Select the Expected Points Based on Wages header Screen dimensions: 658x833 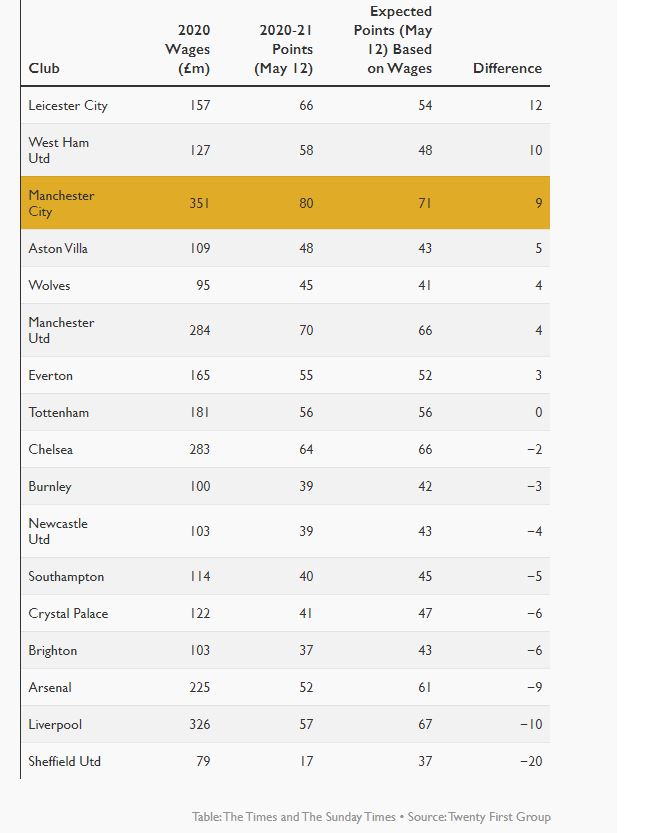pyautogui.click(x=393, y=40)
